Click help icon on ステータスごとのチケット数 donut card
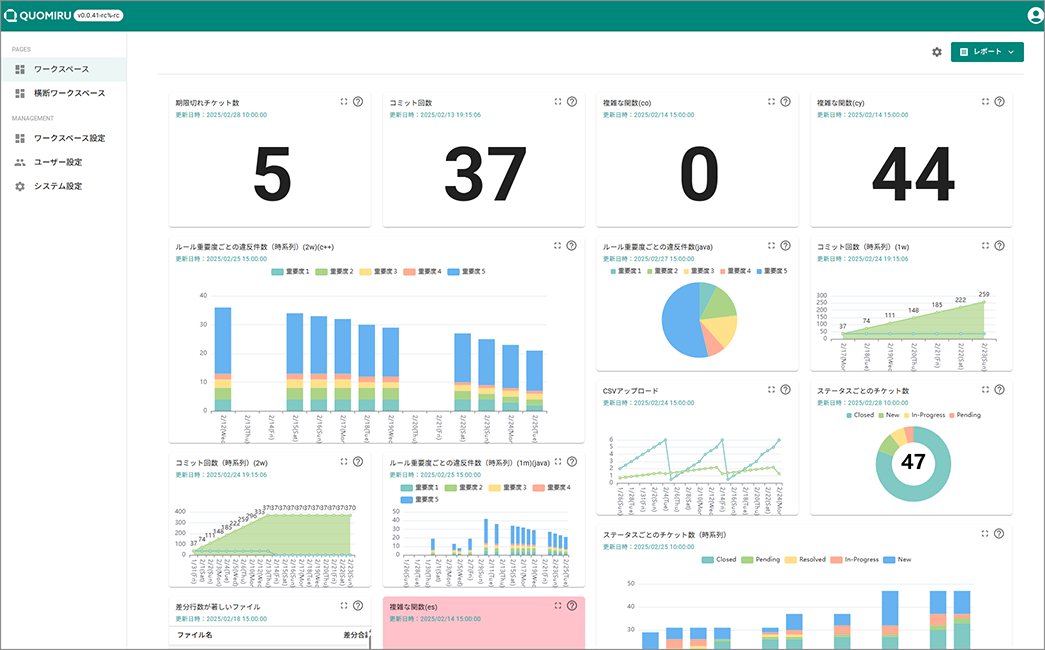This screenshot has width=1045, height=650. point(999,390)
